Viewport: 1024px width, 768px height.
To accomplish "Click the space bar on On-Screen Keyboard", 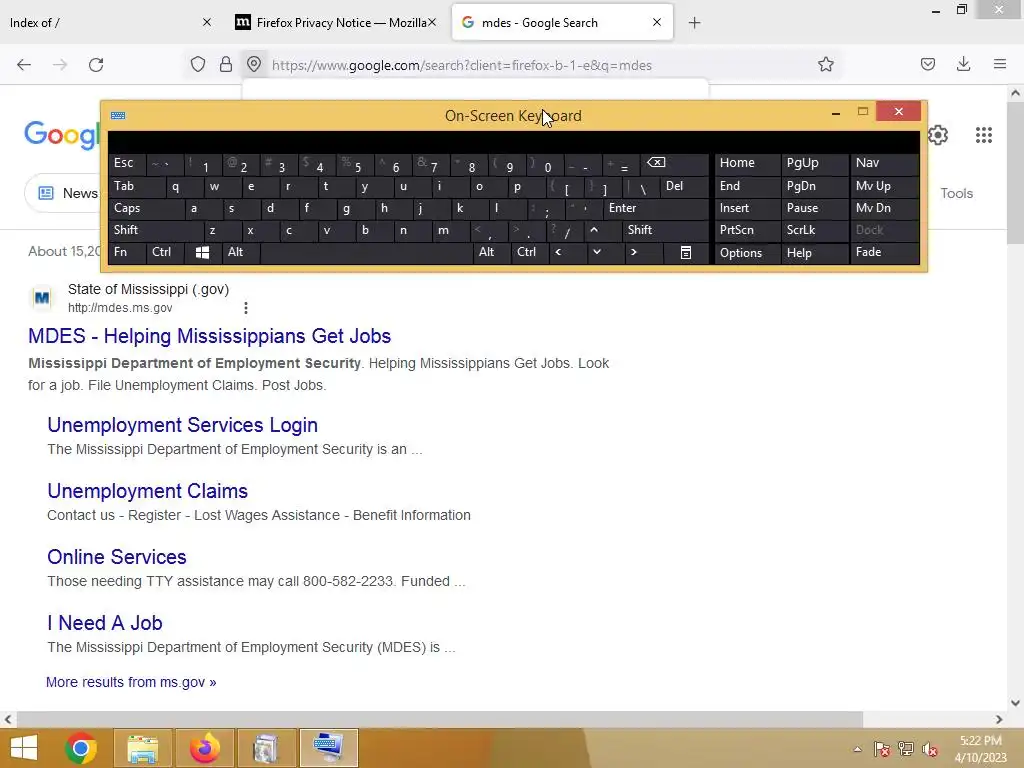I will pos(366,253).
